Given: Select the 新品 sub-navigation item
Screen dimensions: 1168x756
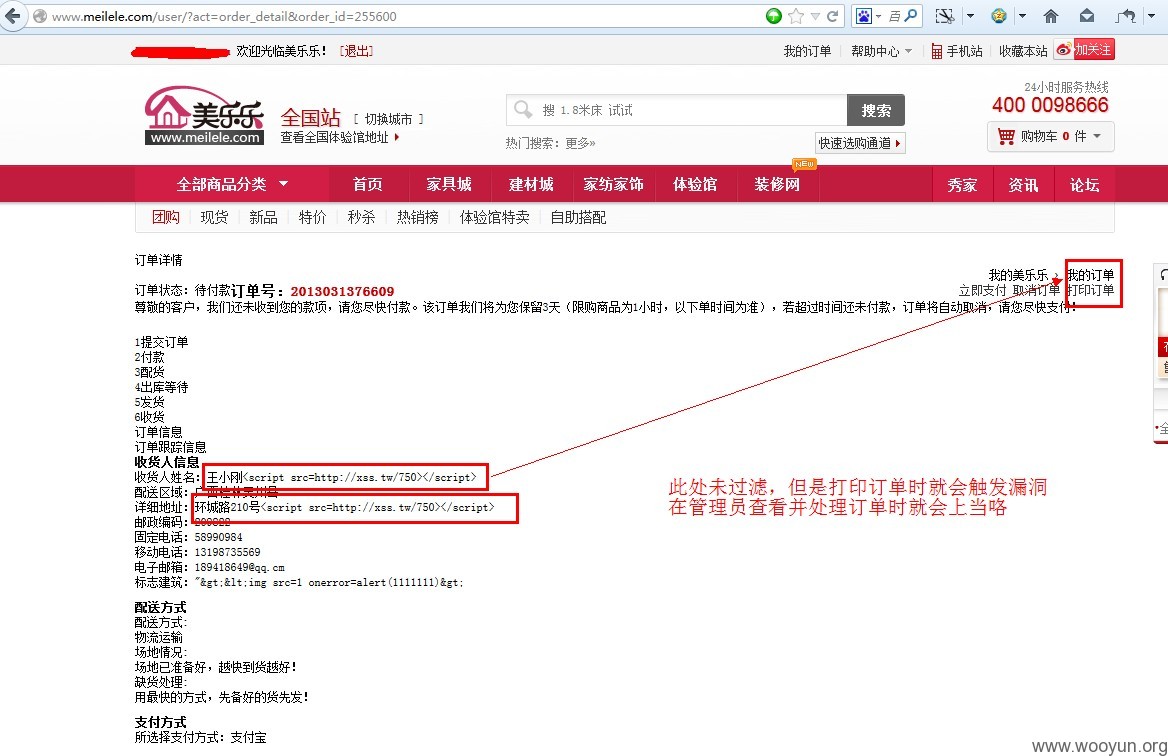Looking at the screenshot, I should click(x=263, y=217).
